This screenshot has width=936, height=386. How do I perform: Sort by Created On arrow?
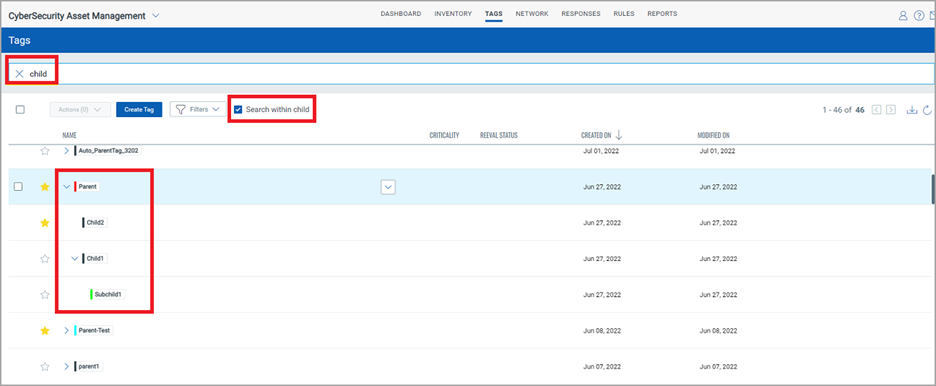[619, 135]
